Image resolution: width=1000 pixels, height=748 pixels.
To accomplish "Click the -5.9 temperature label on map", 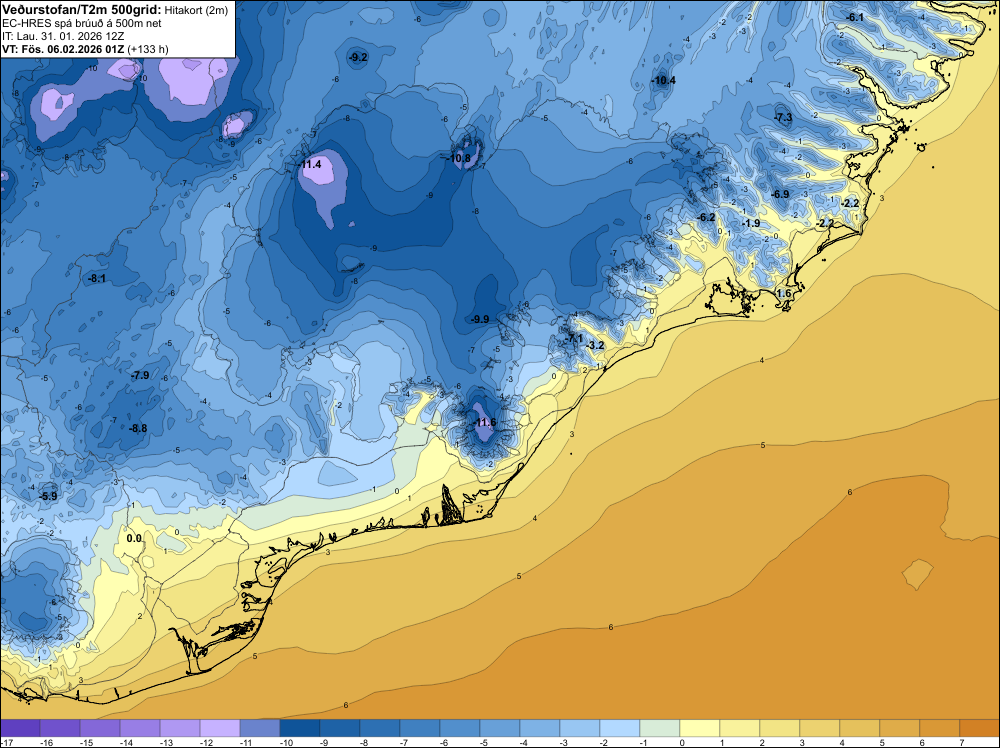I will pyautogui.click(x=48, y=496).
